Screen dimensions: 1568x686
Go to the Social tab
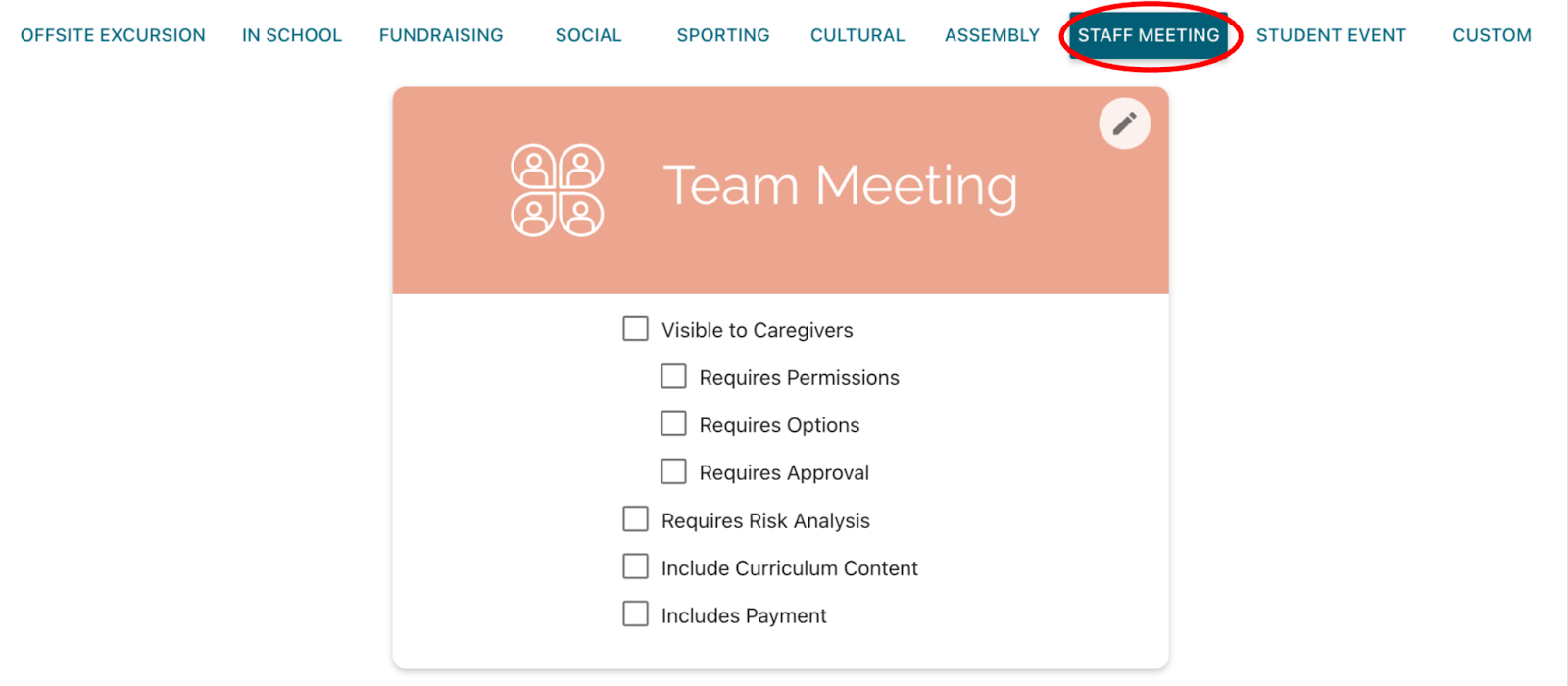point(588,35)
